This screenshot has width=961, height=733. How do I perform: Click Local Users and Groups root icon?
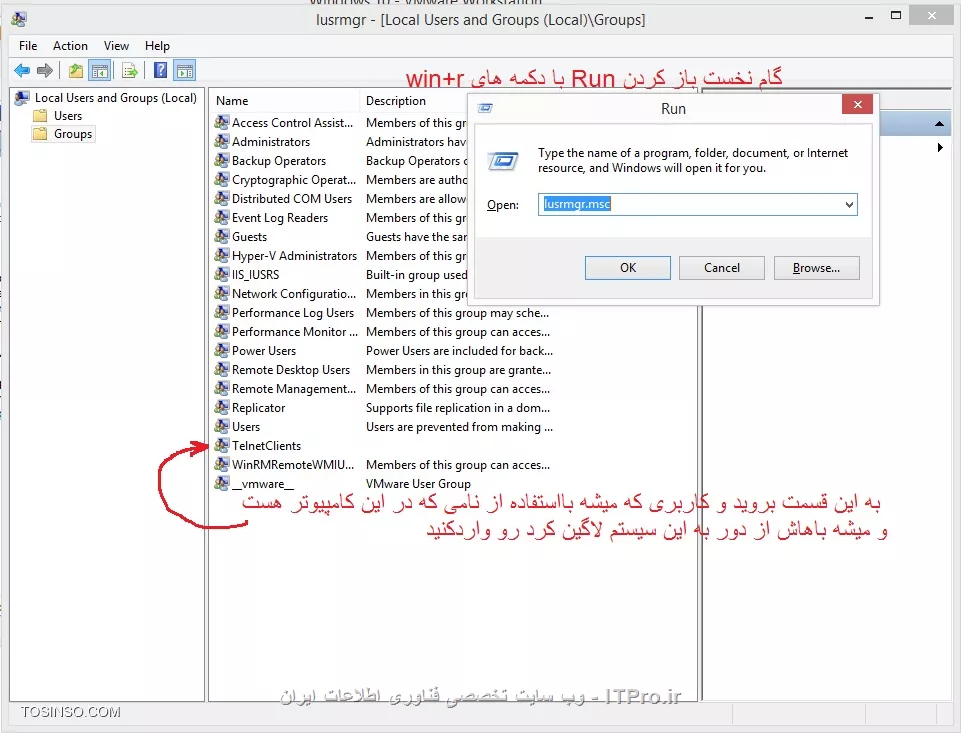pos(22,98)
